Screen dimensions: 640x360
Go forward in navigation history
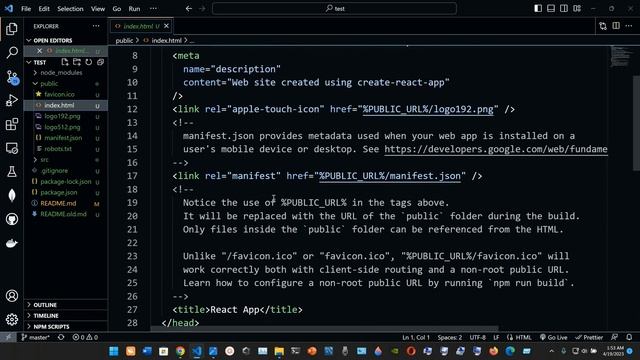tap(202, 9)
